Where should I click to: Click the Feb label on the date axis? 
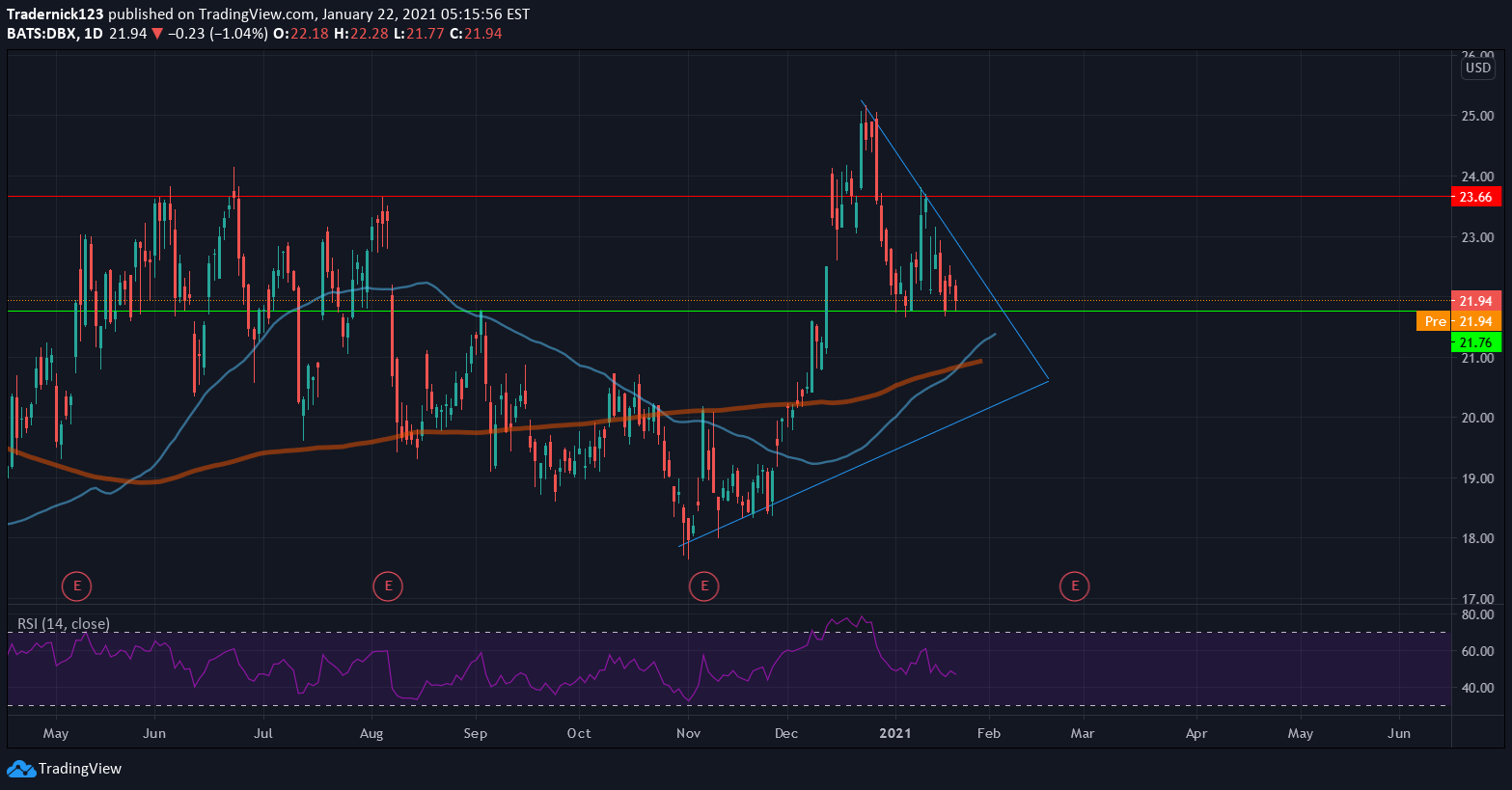click(989, 733)
